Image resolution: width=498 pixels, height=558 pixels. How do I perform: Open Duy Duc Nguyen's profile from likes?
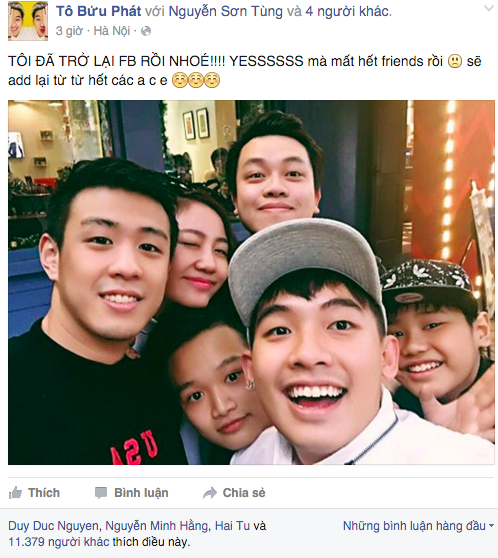point(53,526)
